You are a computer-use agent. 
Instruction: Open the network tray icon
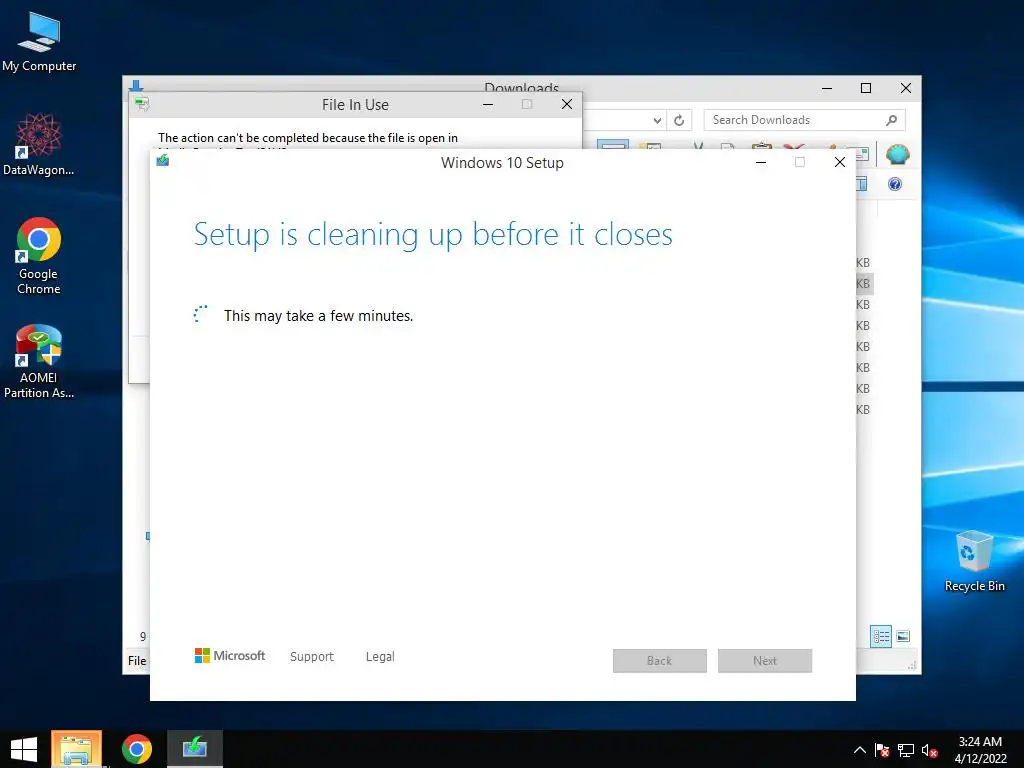[906, 750]
